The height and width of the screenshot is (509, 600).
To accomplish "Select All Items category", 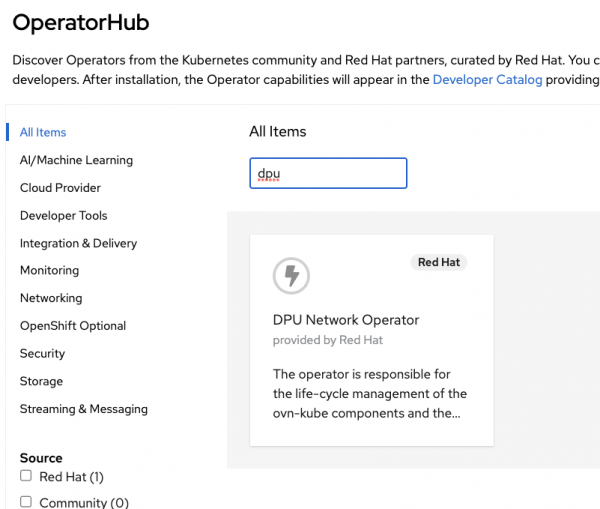I will (x=43, y=132).
